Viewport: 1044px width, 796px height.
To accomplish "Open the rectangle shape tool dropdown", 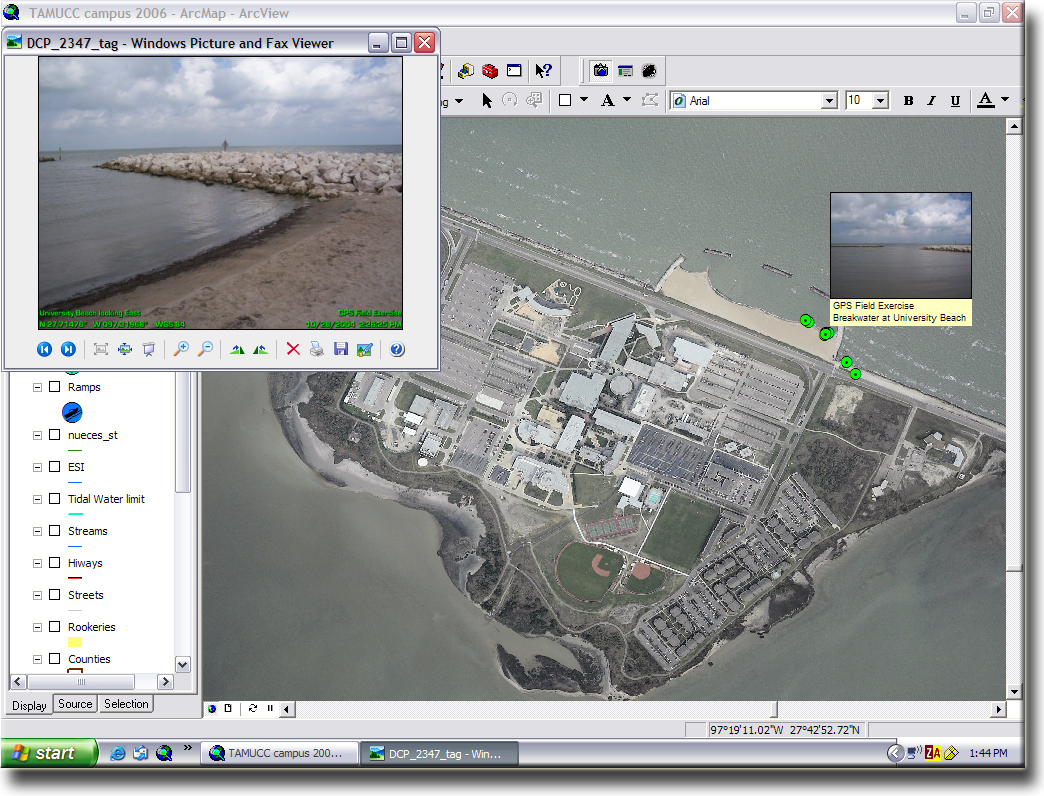I will pyautogui.click(x=584, y=100).
